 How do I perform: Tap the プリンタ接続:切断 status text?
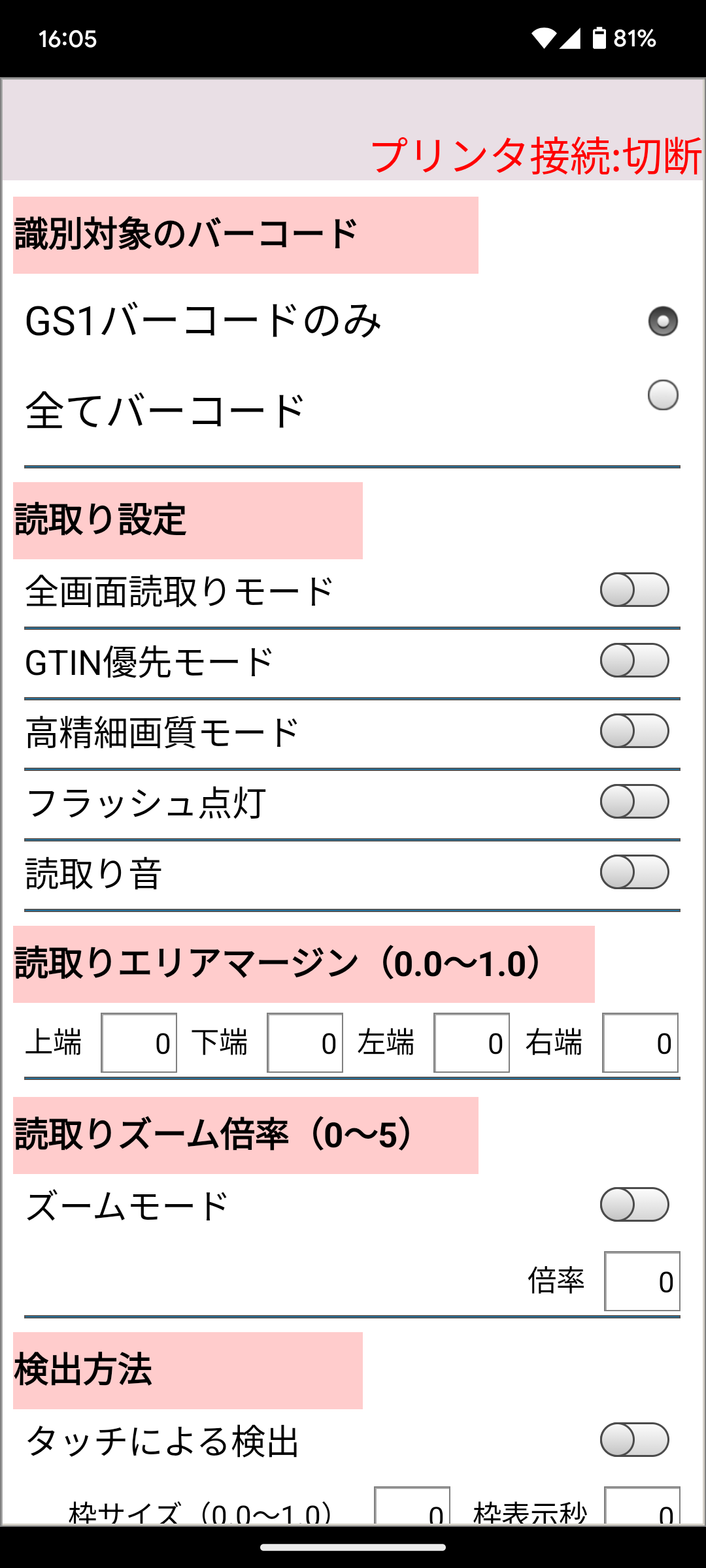536,157
